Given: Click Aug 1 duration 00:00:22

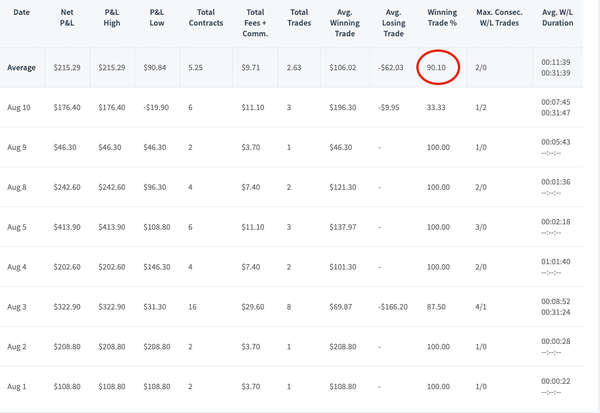Looking at the screenshot, I should 556,381.
